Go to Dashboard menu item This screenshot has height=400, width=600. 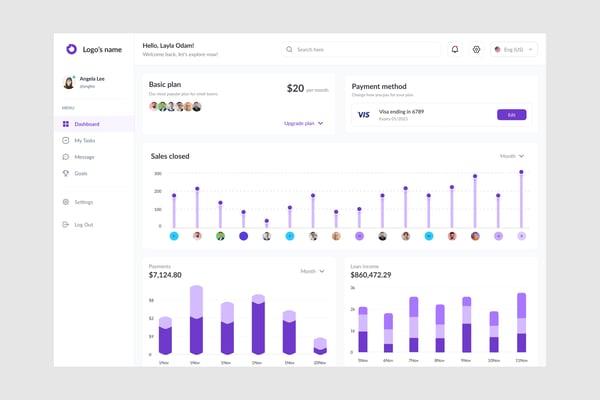(94, 124)
